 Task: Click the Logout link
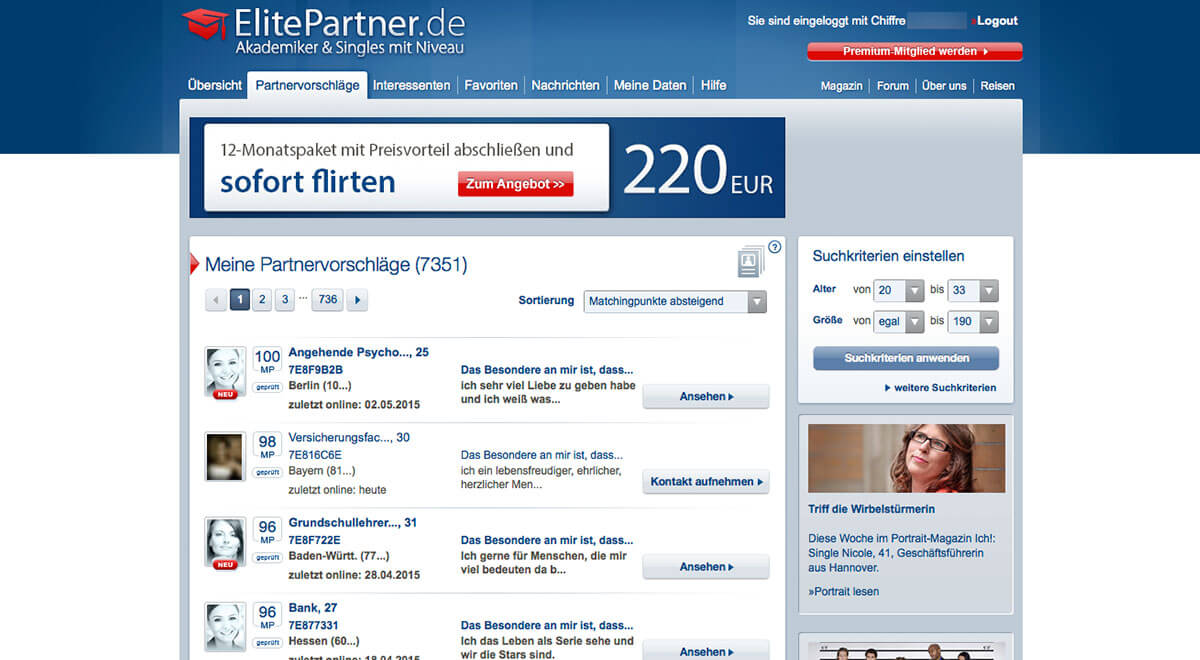(997, 21)
